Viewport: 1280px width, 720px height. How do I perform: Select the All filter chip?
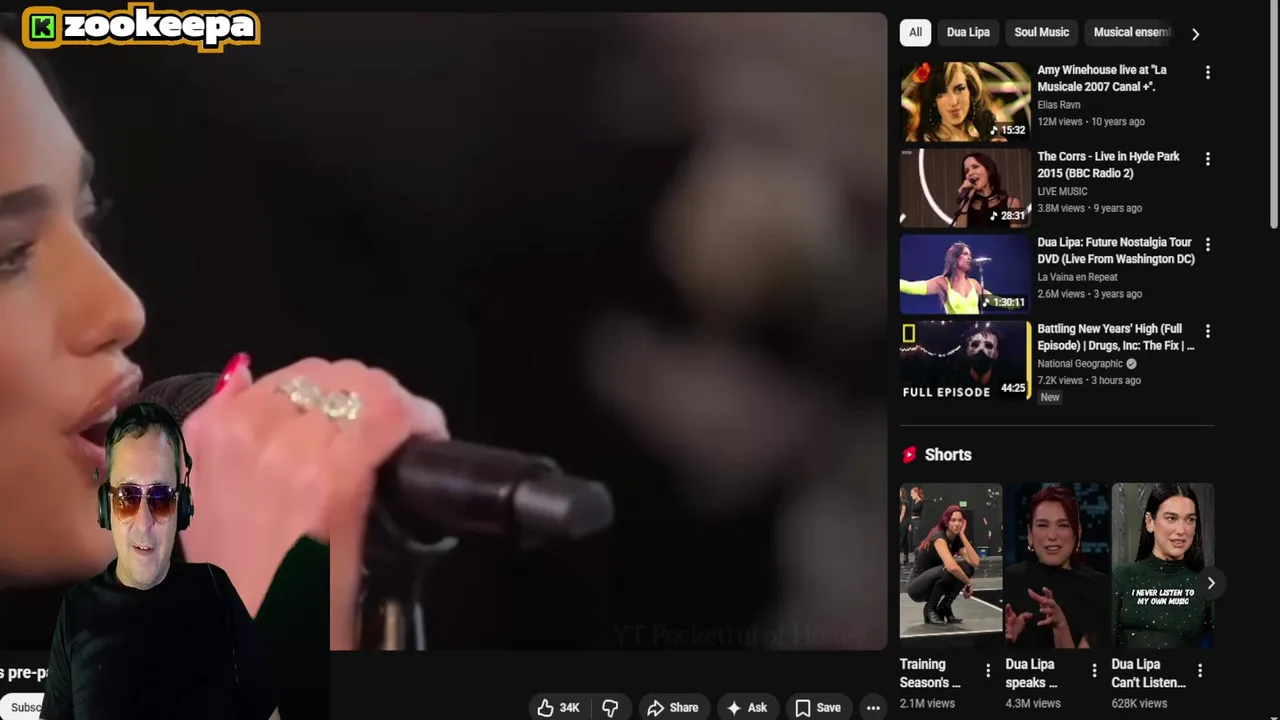[915, 32]
